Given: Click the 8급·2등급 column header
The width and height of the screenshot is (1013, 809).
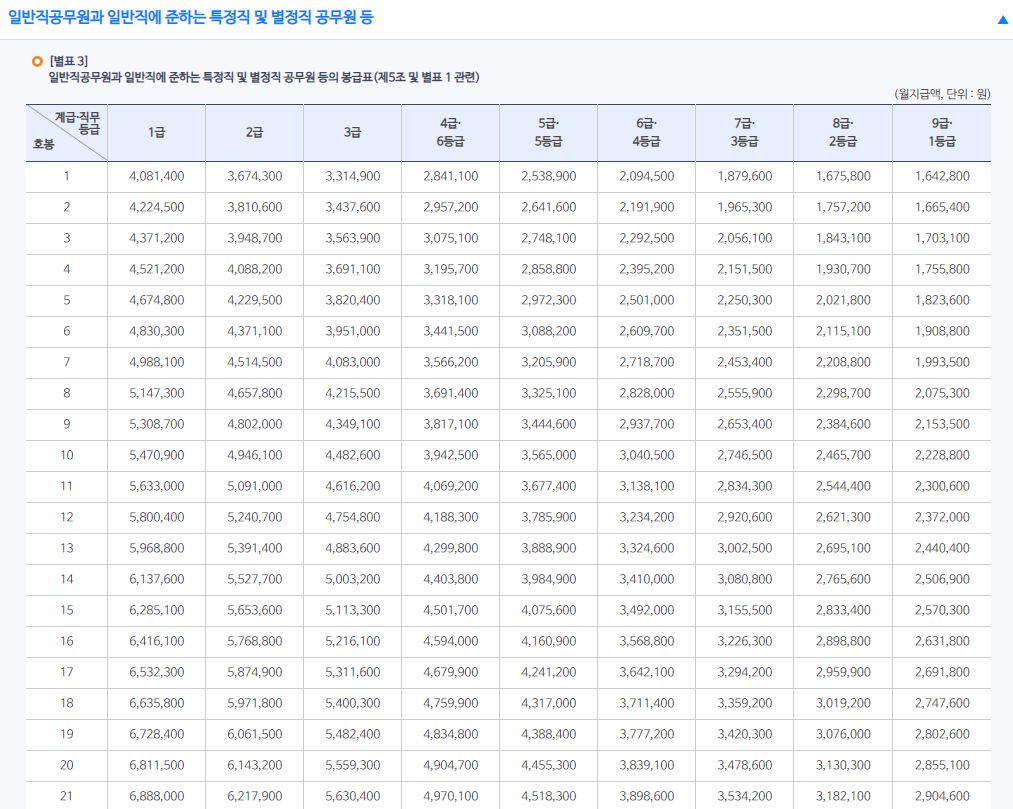Looking at the screenshot, I should tap(843, 133).
